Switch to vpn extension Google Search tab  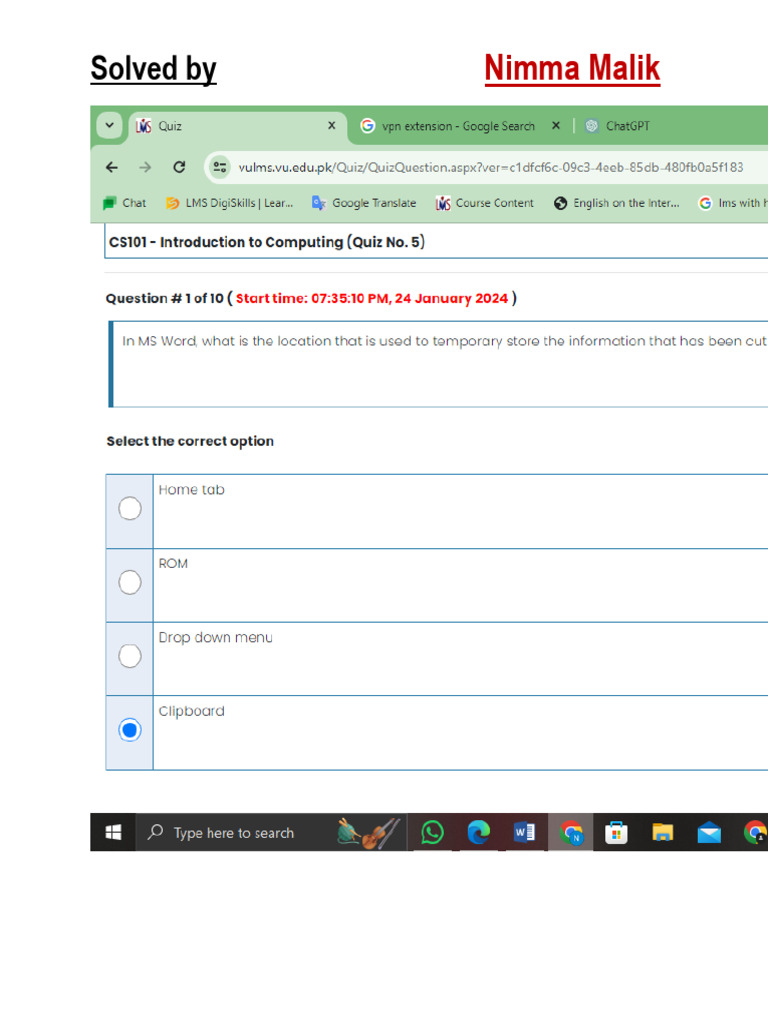457,126
